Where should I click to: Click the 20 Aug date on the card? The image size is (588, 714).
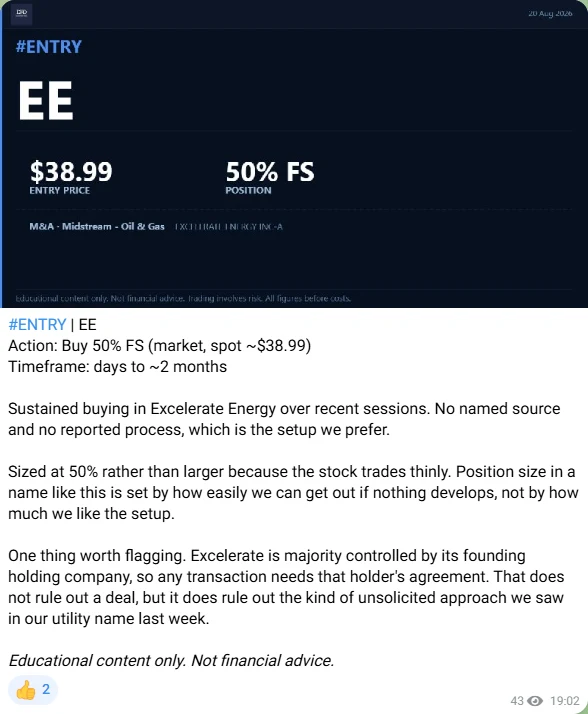click(550, 14)
